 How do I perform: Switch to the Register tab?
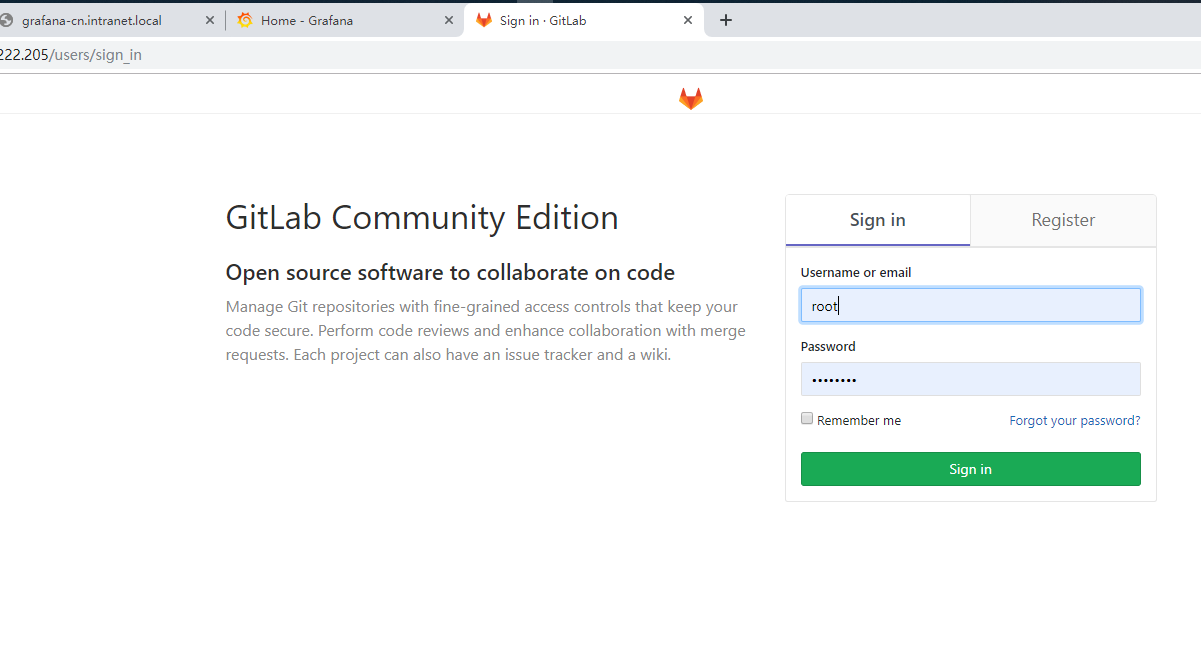coord(1063,220)
